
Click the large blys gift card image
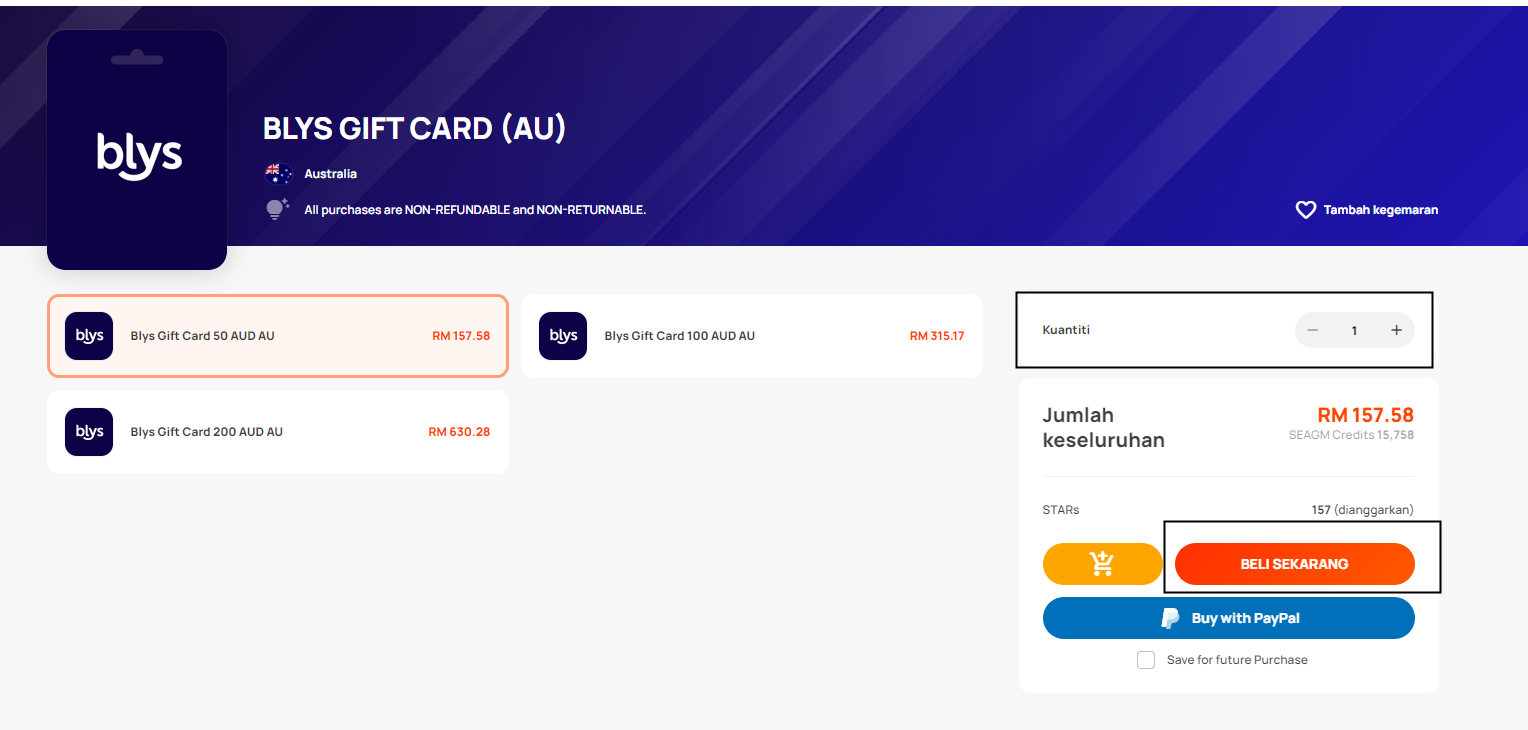137,150
